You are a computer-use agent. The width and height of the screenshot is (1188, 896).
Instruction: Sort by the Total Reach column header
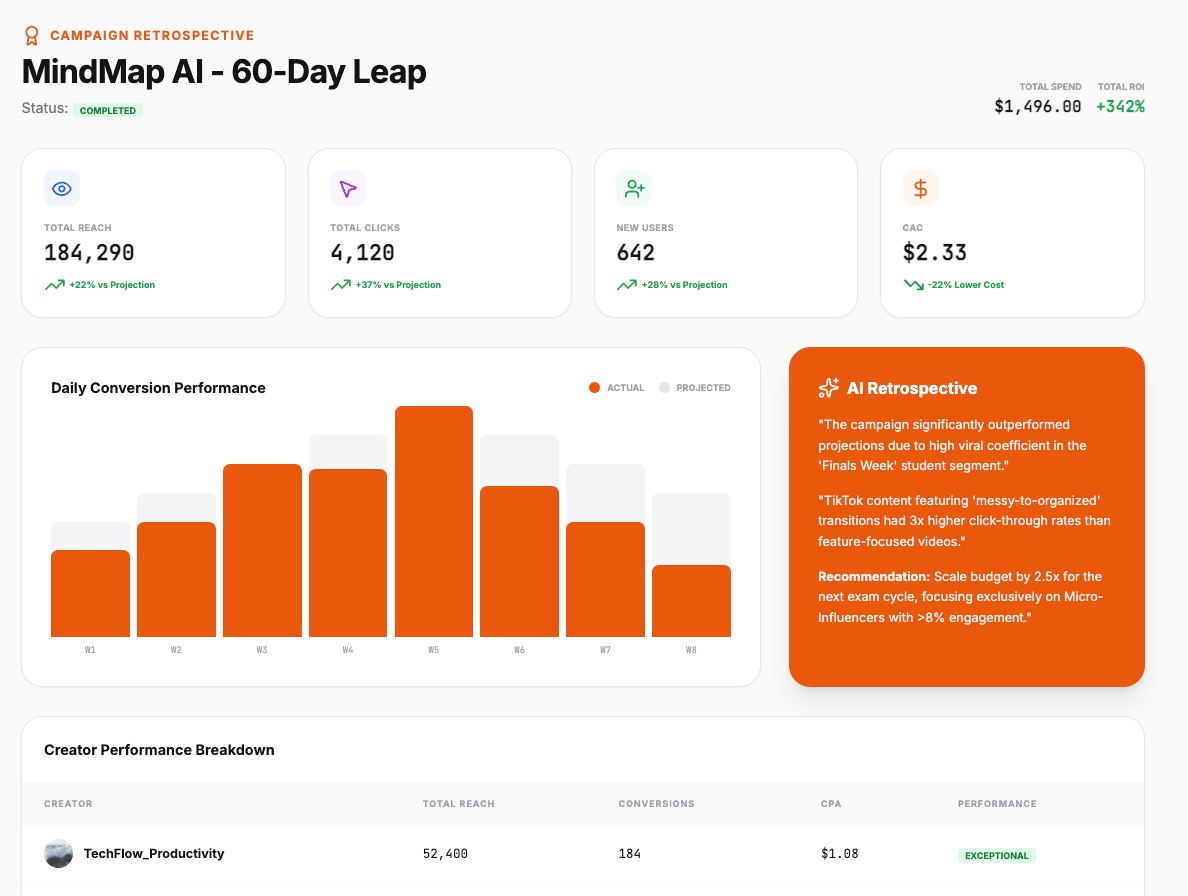[458, 804]
